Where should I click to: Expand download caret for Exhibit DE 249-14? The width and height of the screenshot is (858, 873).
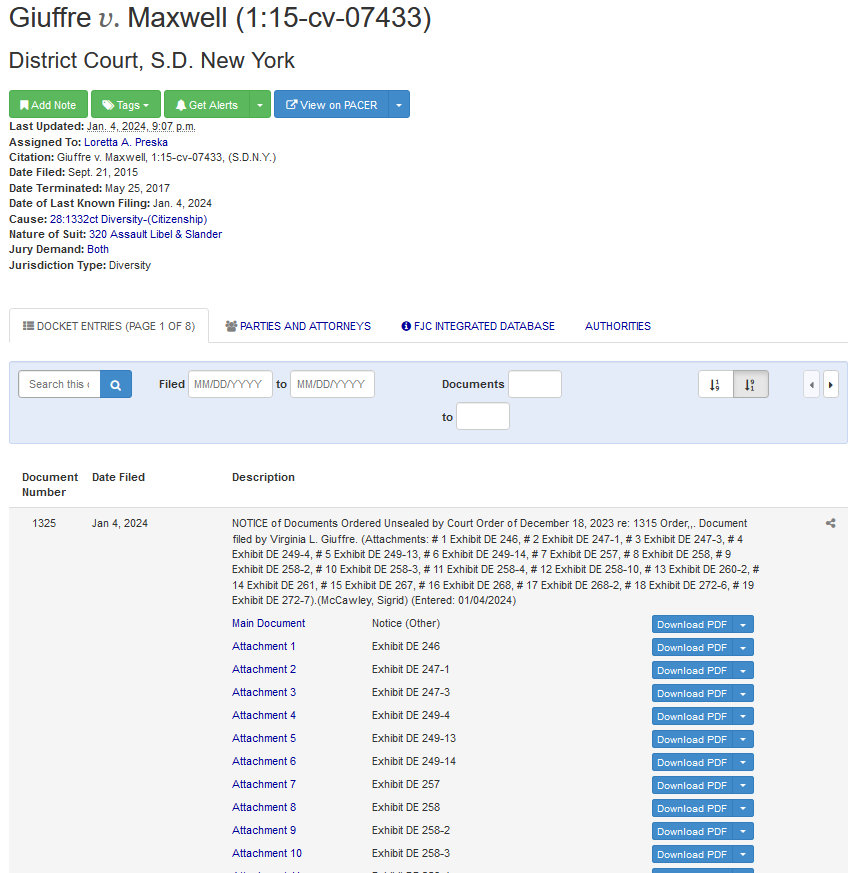(743, 762)
